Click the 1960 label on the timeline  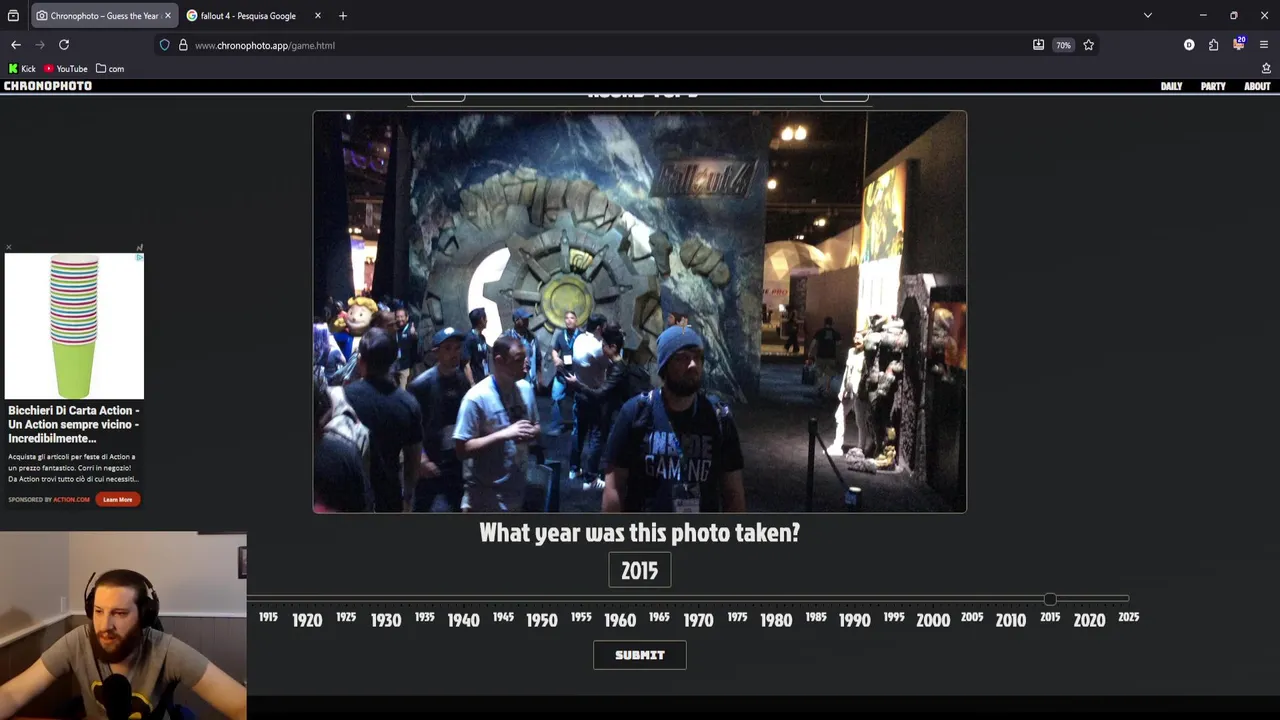coord(620,620)
